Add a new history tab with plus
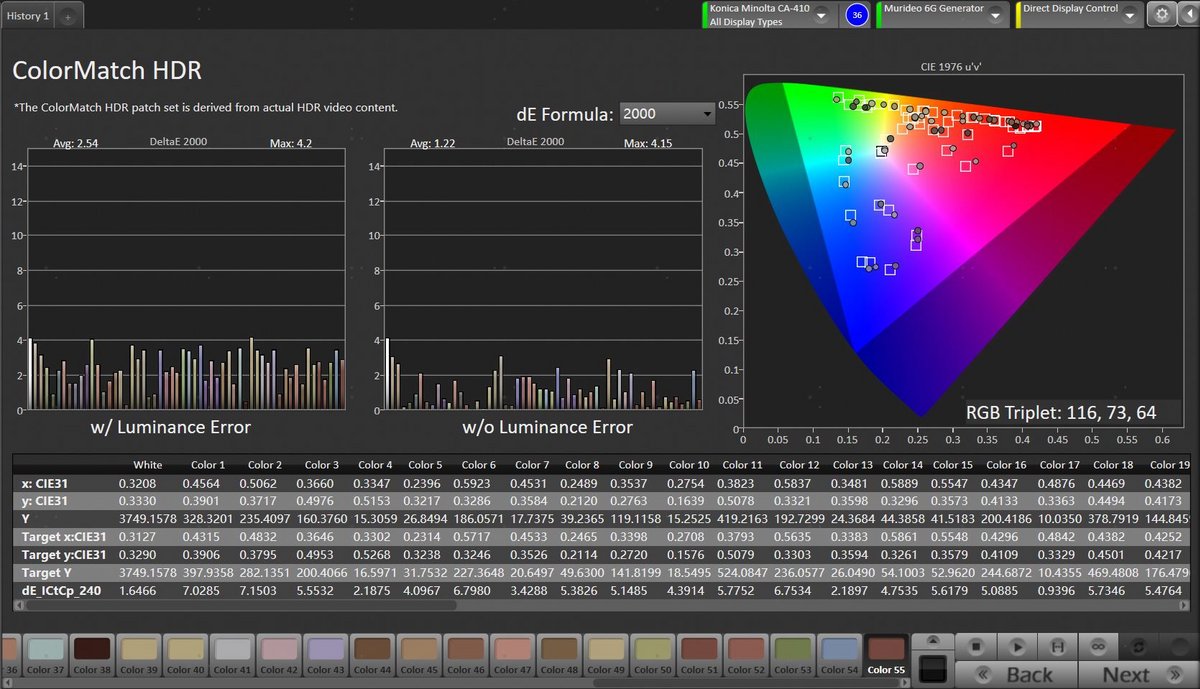Viewport: 1200px width, 689px height. tap(67, 17)
